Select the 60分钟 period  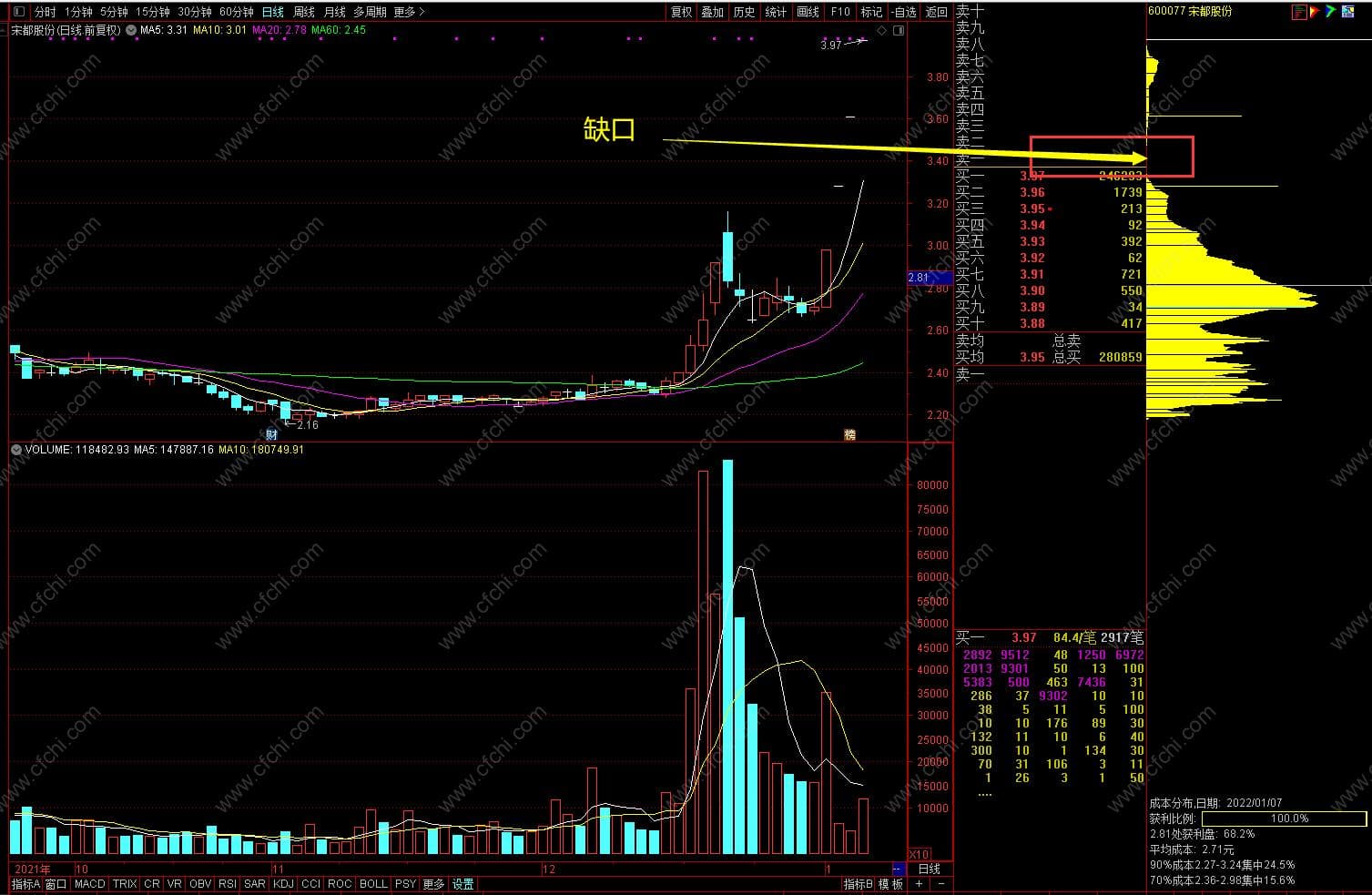(236, 12)
